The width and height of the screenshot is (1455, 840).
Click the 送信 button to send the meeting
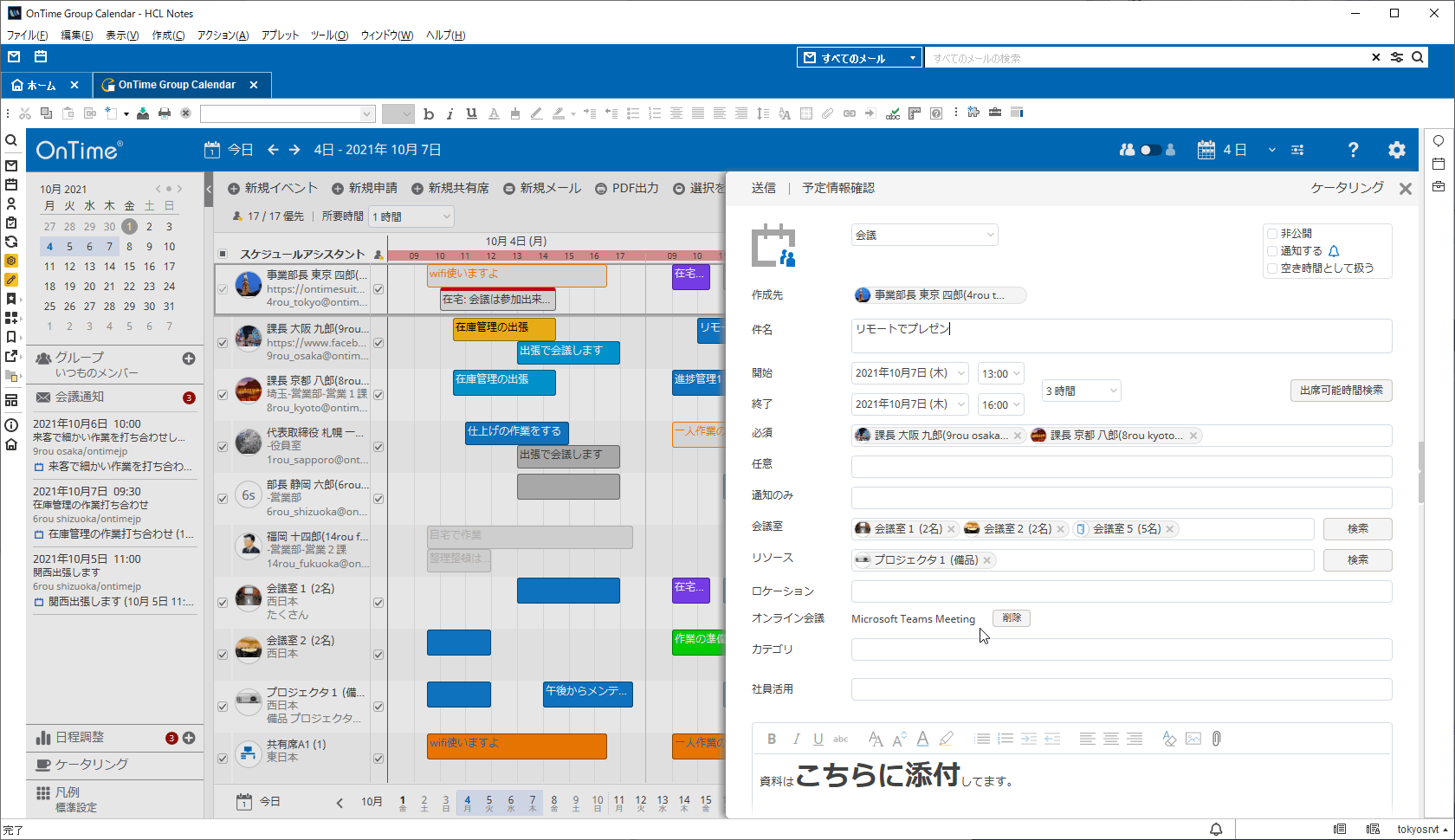click(x=764, y=187)
